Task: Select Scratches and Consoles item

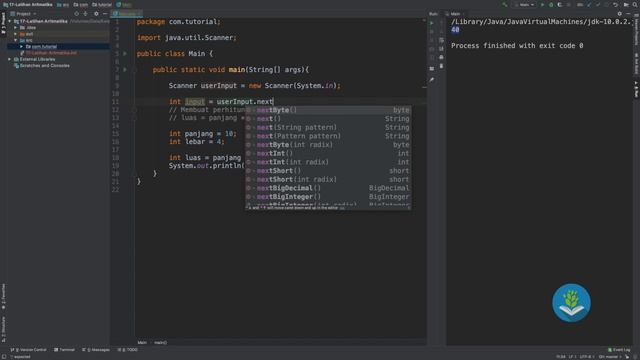Action: click(x=41, y=65)
